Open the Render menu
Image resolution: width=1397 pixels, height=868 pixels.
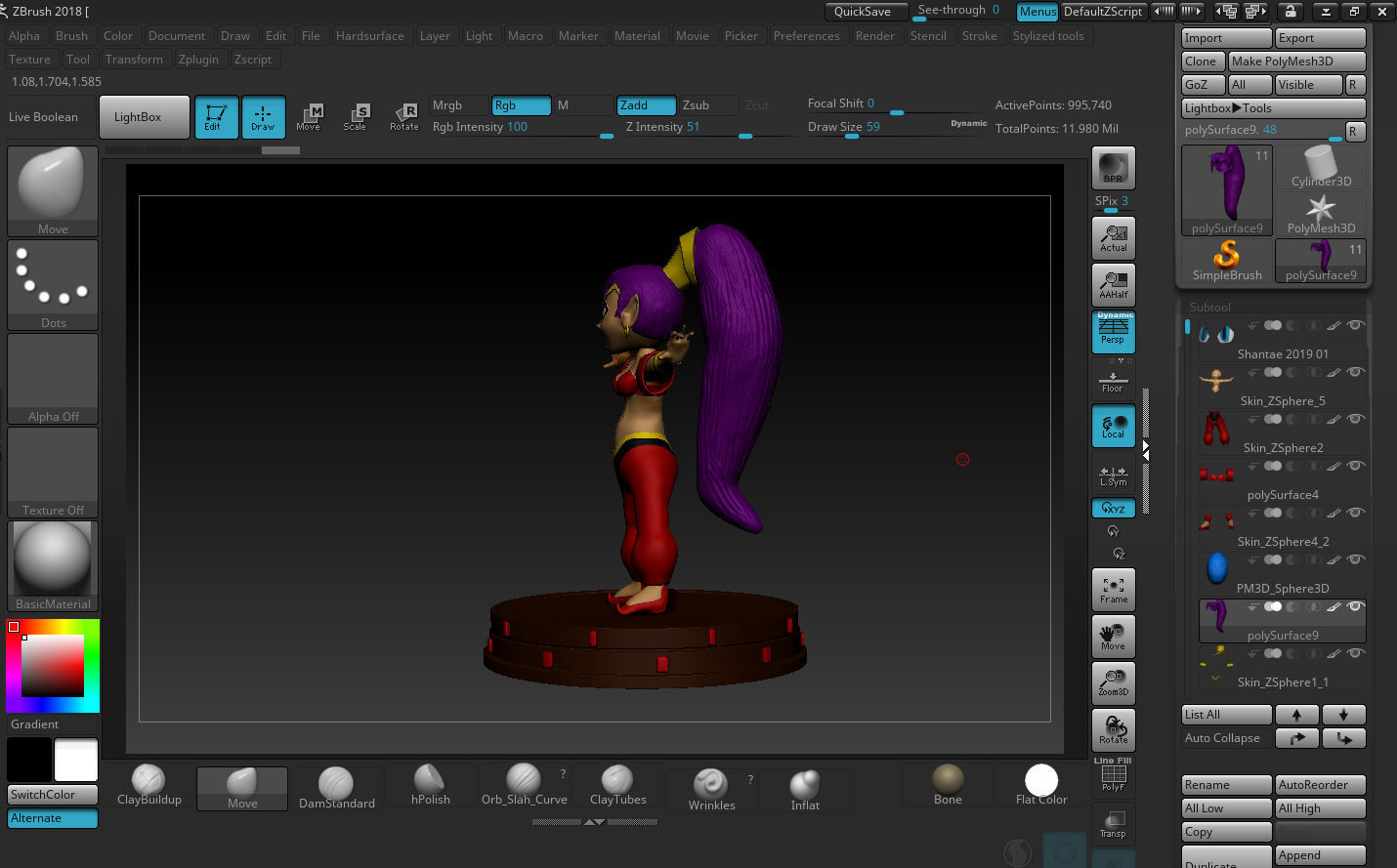[875, 36]
